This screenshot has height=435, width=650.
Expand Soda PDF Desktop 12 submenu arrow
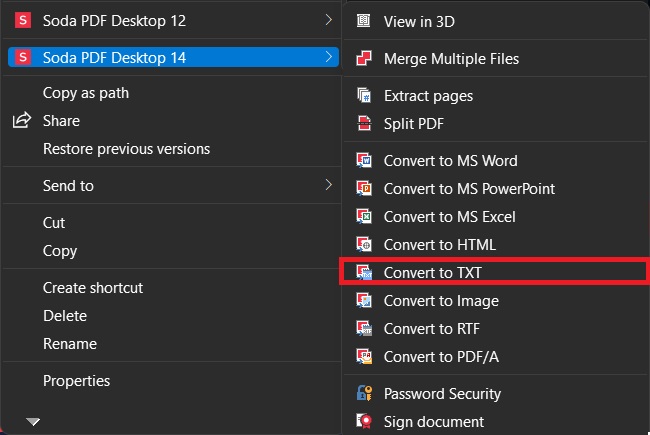tap(329, 19)
